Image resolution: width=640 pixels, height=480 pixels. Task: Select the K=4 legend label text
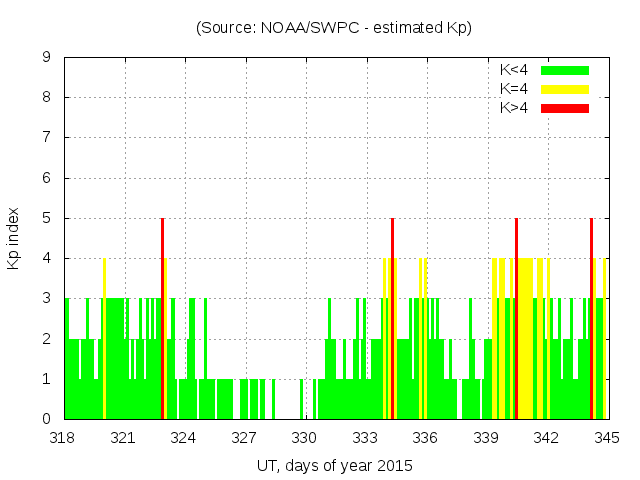click(x=515, y=89)
